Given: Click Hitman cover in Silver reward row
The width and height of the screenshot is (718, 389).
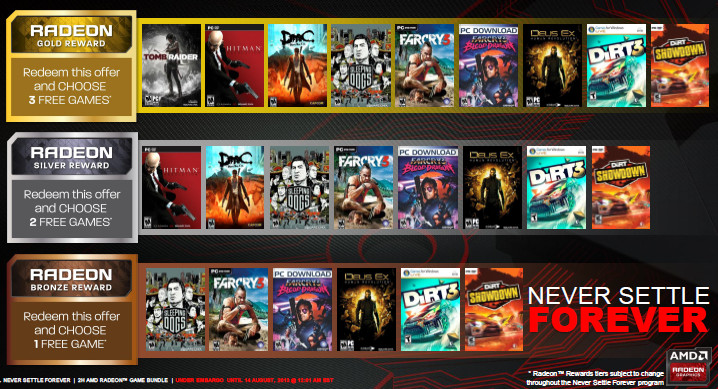Looking at the screenshot, I should (x=171, y=188).
